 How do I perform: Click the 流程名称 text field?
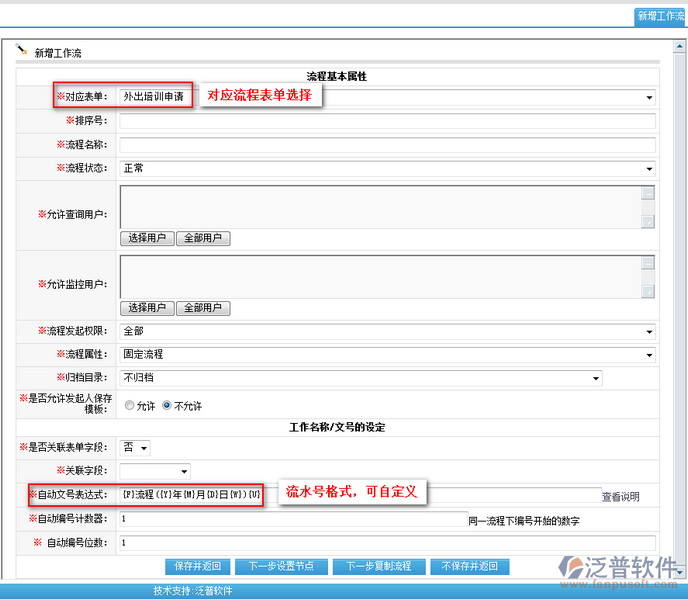[x=387, y=145]
